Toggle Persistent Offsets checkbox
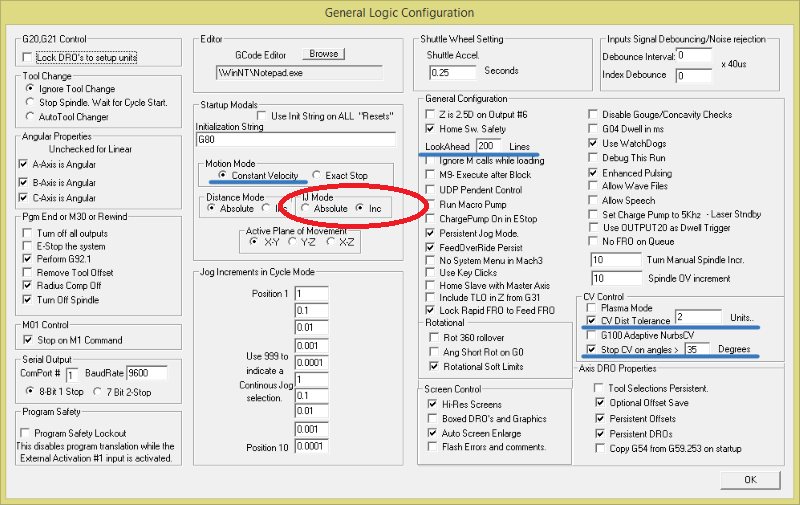This screenshot has height=505, width=800. pyautogui.click(x=600, y=418)
